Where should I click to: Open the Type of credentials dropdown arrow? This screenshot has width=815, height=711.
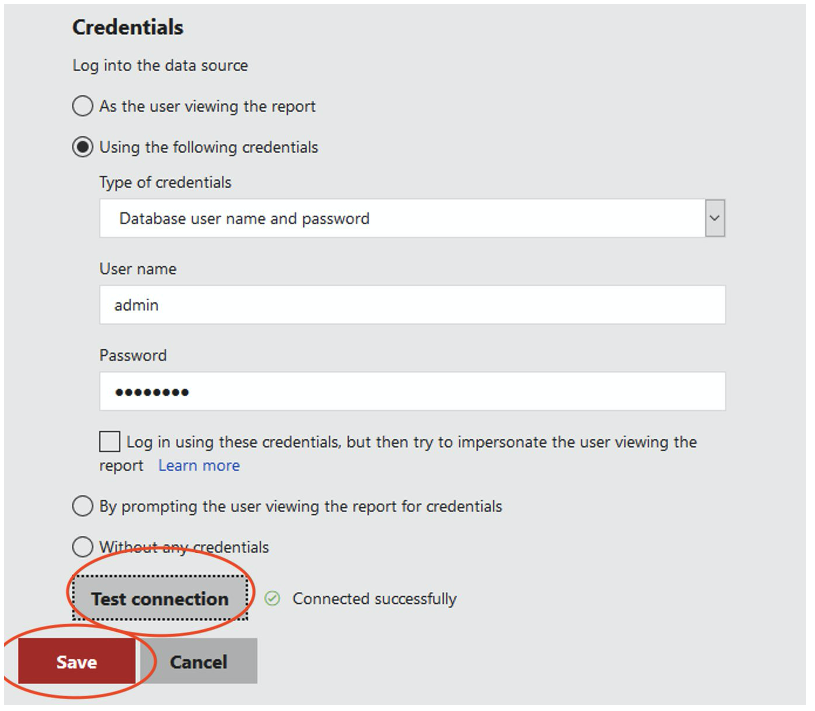click(x=714, y=218)
